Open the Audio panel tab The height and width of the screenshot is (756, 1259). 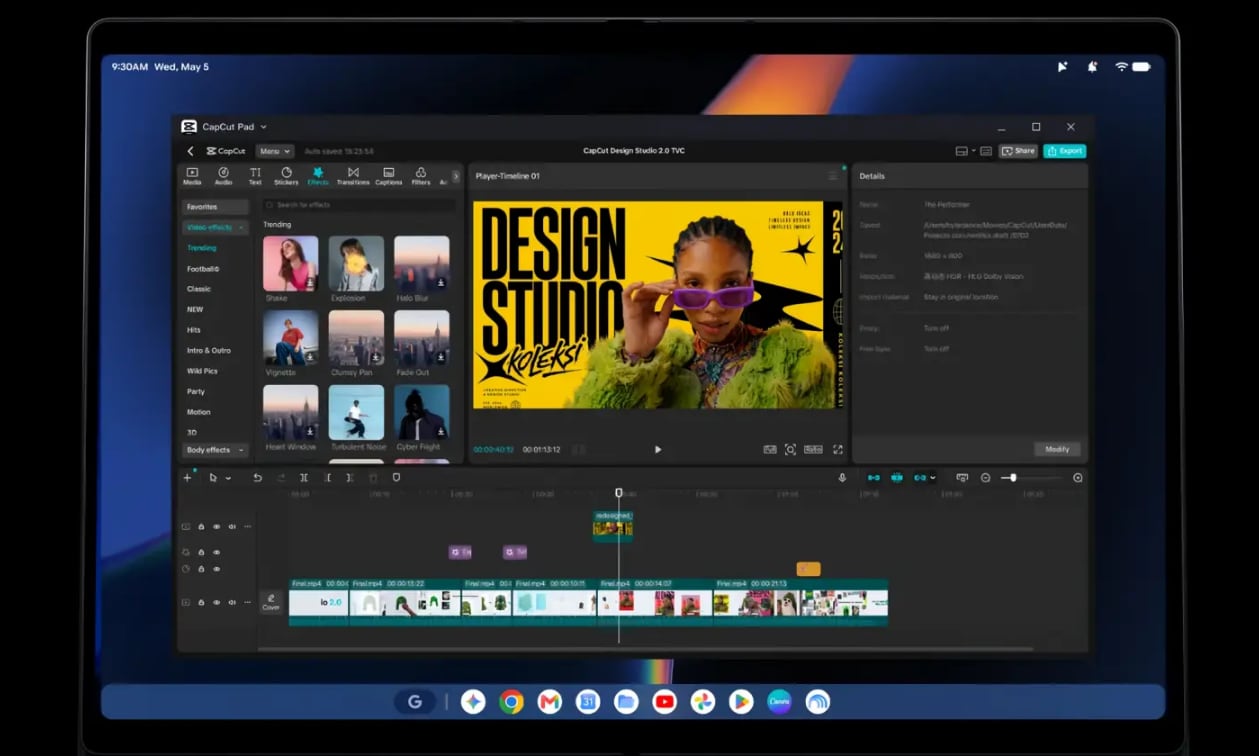pos(223,176)
